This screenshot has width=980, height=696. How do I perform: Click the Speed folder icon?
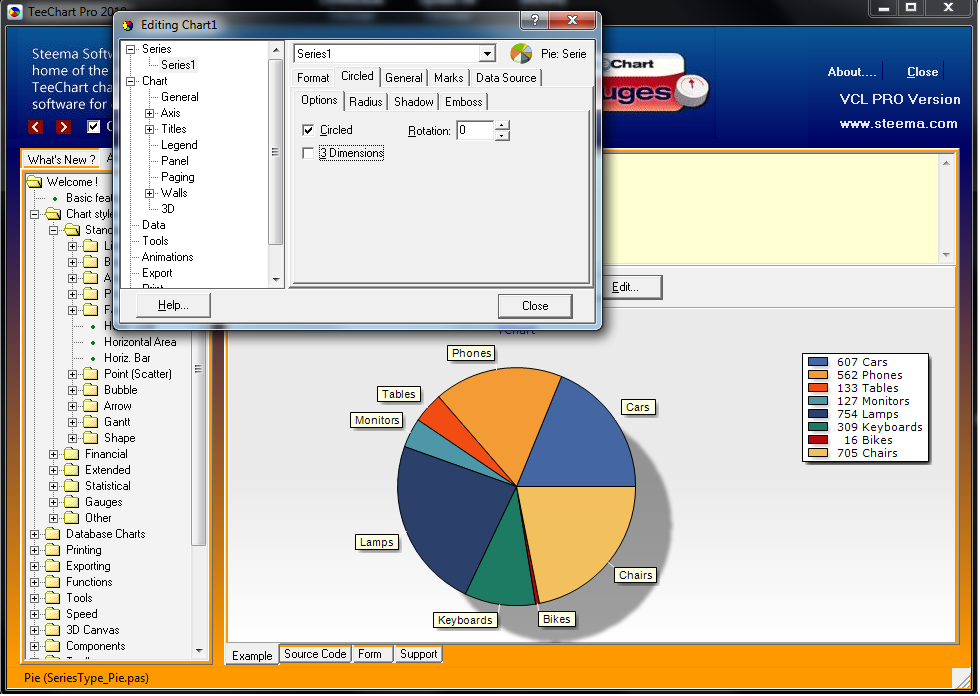(53, 614)
